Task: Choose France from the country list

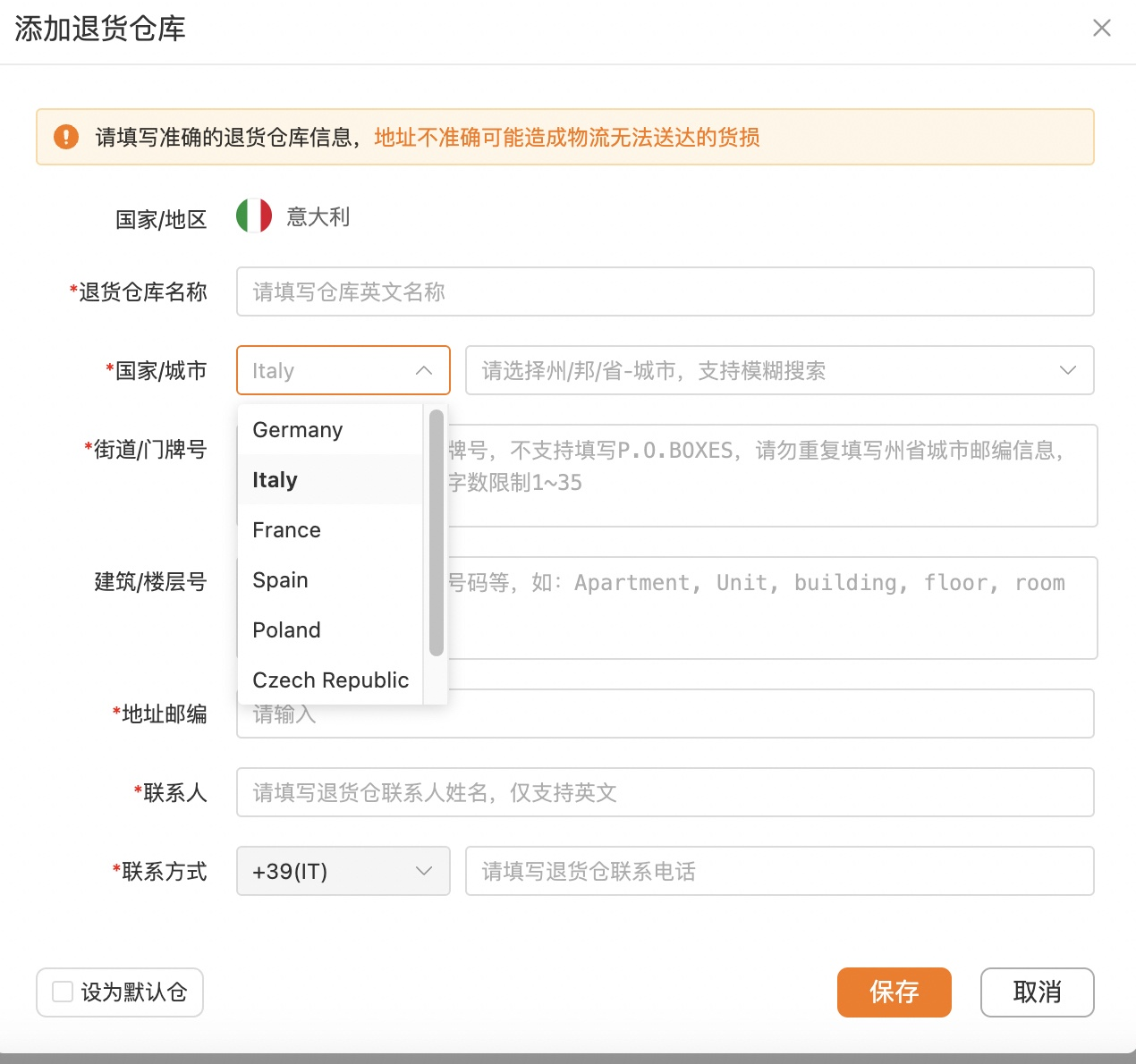Action: pyautogui.click(x=287, y=530)
